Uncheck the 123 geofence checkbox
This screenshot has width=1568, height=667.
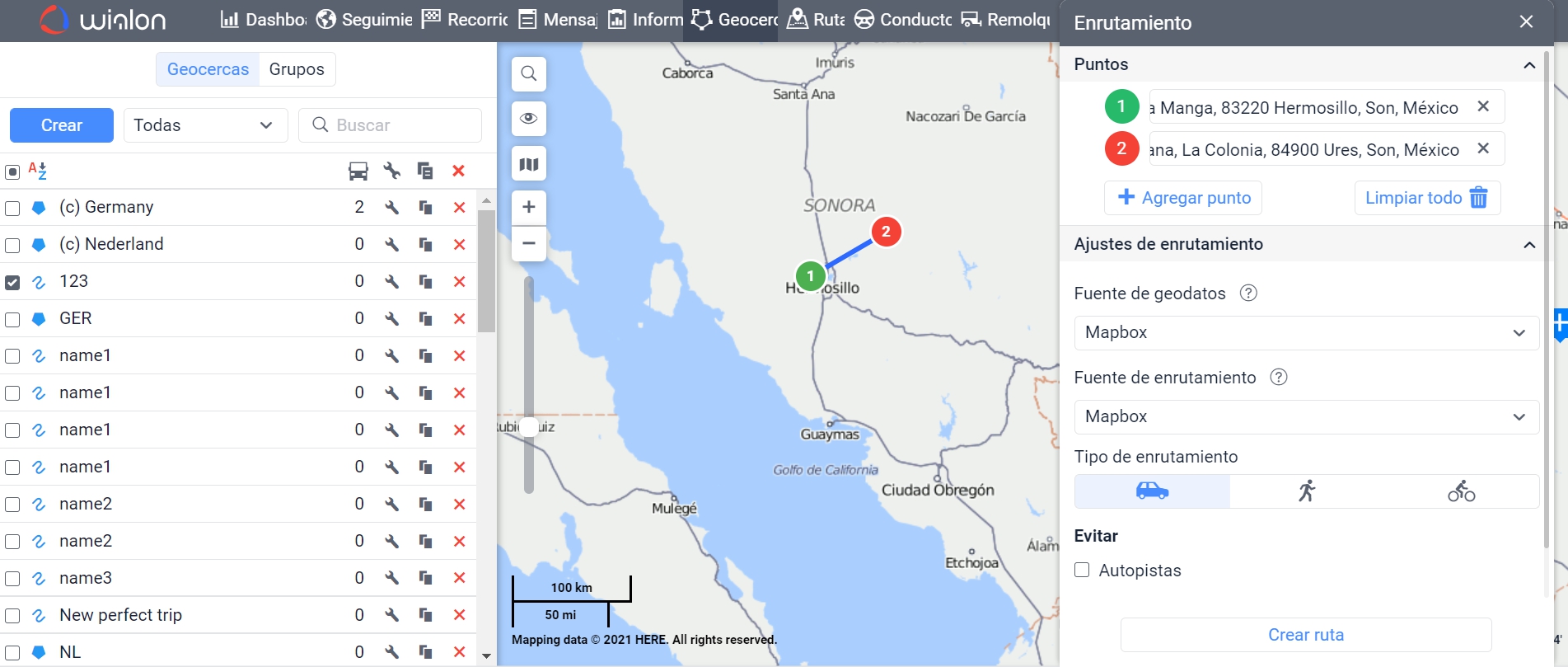pos(12,282)
